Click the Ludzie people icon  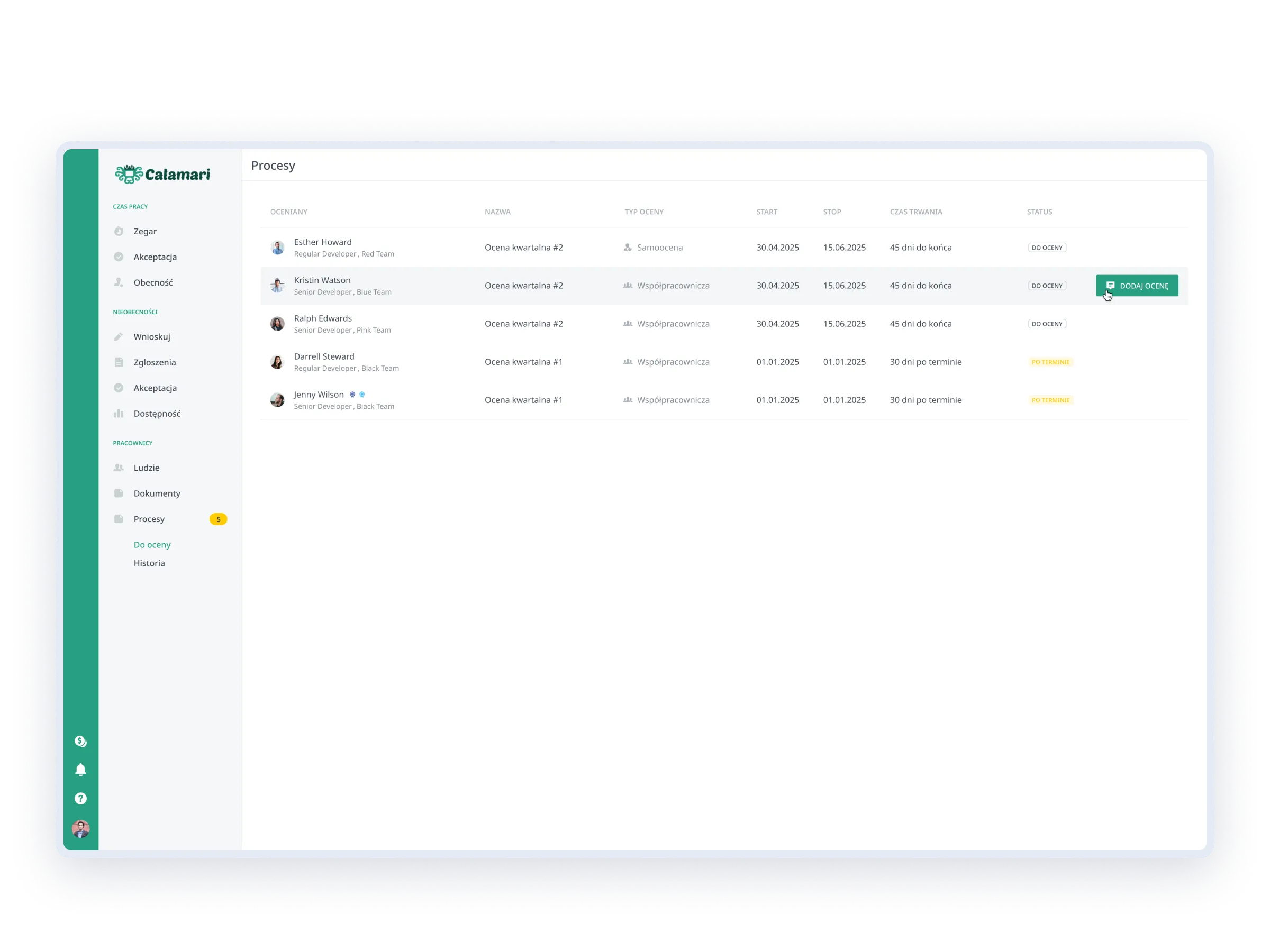click(x=119, y=468)
